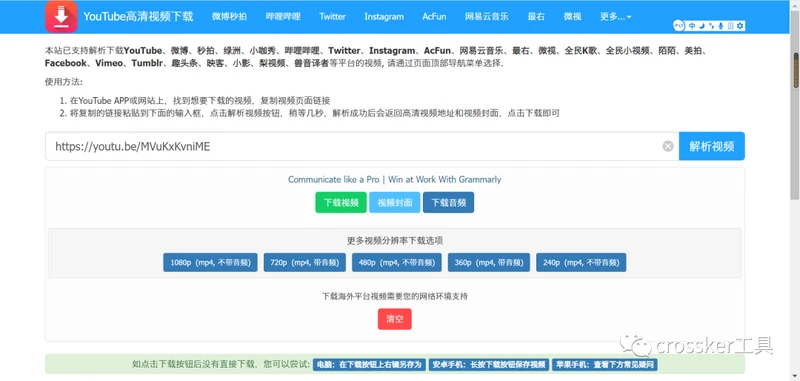Viewport: 800px width, 381px height.
Task: Click the 解析视频 parse button
Action: 712,146
